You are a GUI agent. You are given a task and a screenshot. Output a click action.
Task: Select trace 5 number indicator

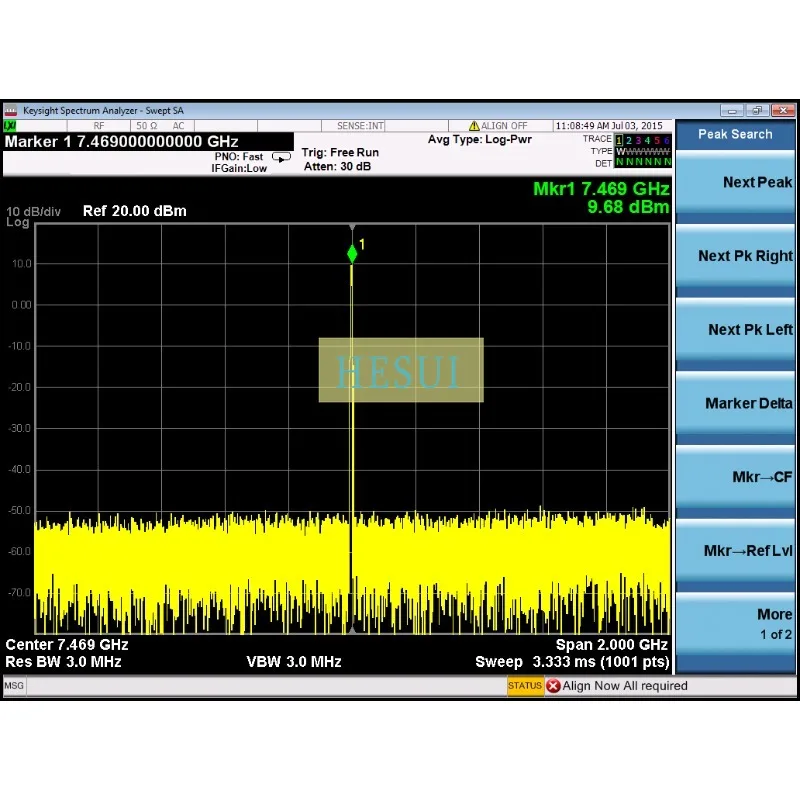pyautogui.click(x=657, y=140)
